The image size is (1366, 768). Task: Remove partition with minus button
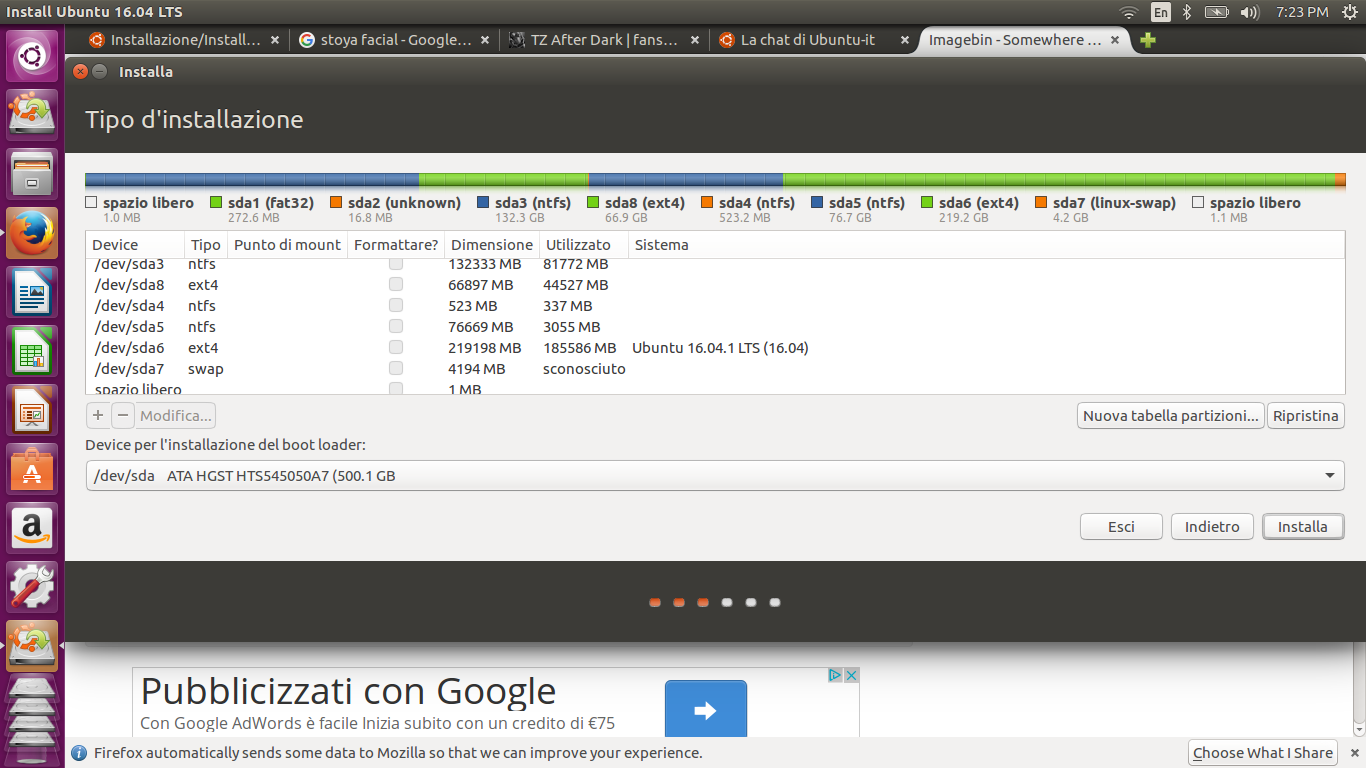(x=123, y=415)
